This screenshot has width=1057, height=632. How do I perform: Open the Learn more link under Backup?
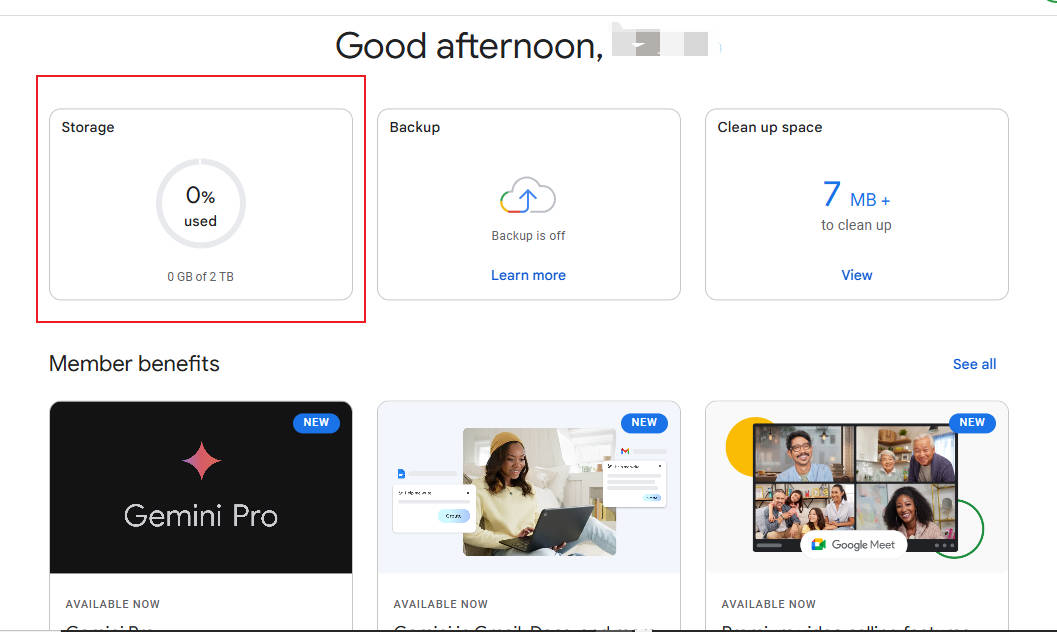[528, 275]
